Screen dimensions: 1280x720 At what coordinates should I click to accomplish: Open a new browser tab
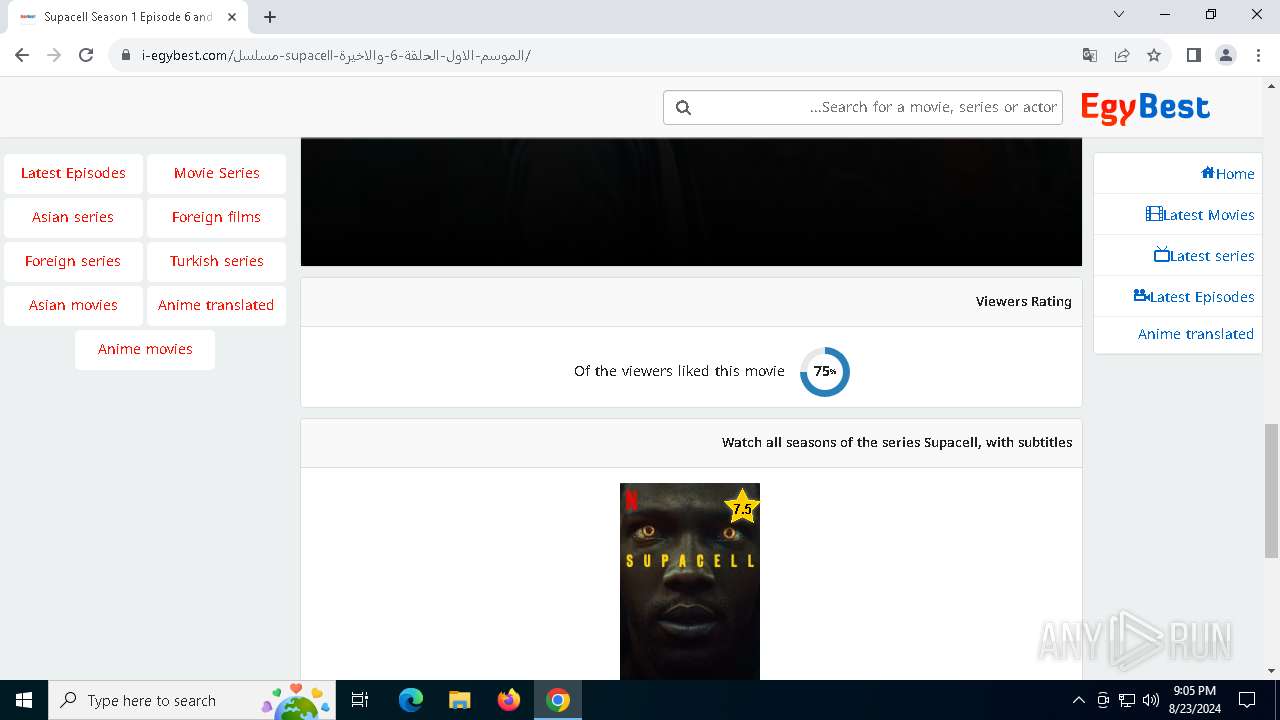(270, 17)
